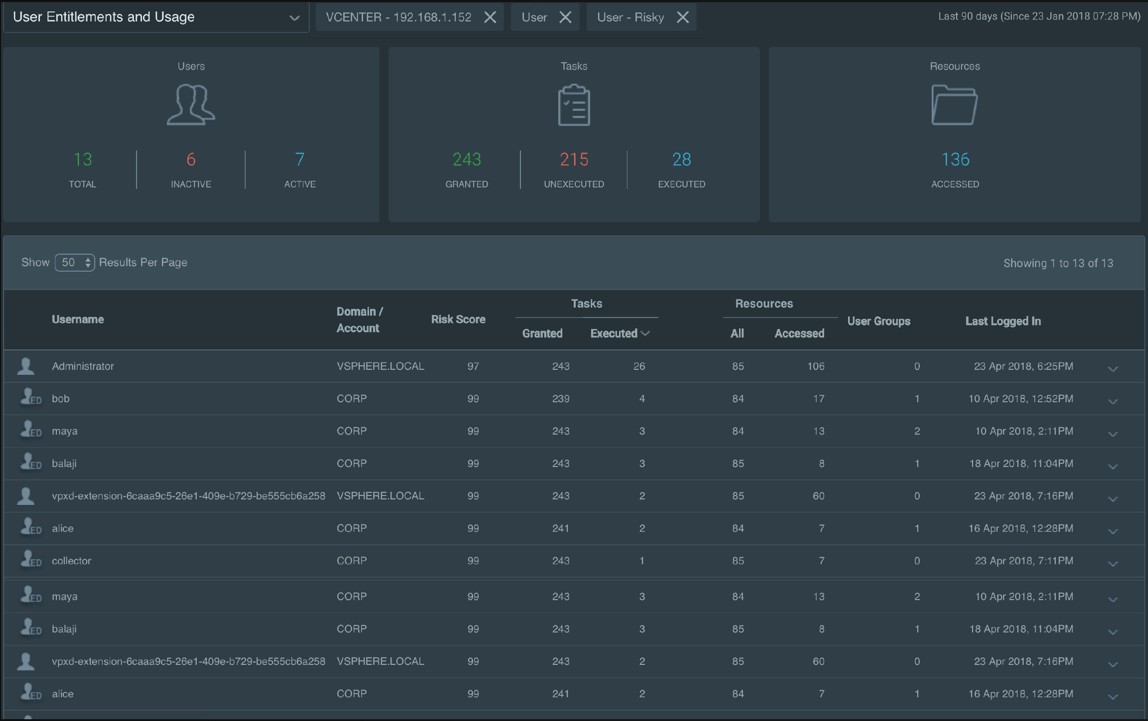
Task: Remove the User filter chip
Action: [x=566, y=17]
